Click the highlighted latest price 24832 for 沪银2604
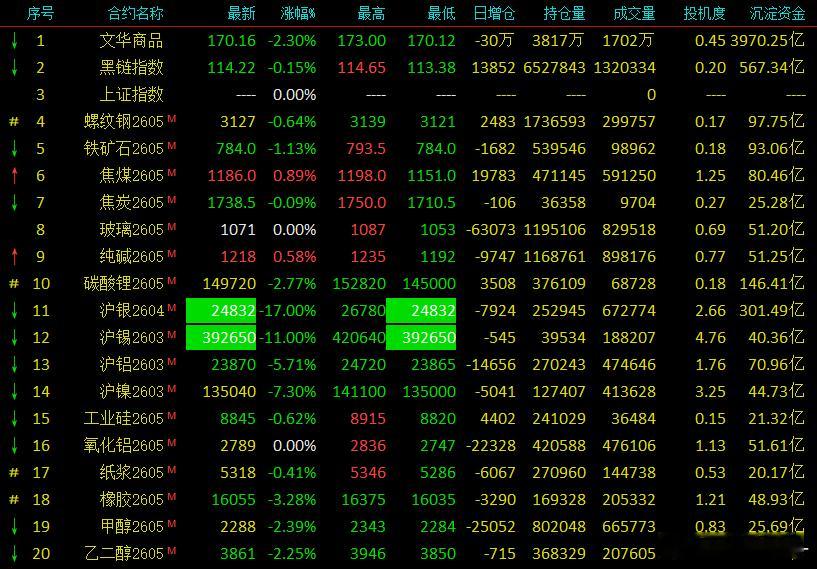This screenshot has height=569, width=817. coord(221,311)
